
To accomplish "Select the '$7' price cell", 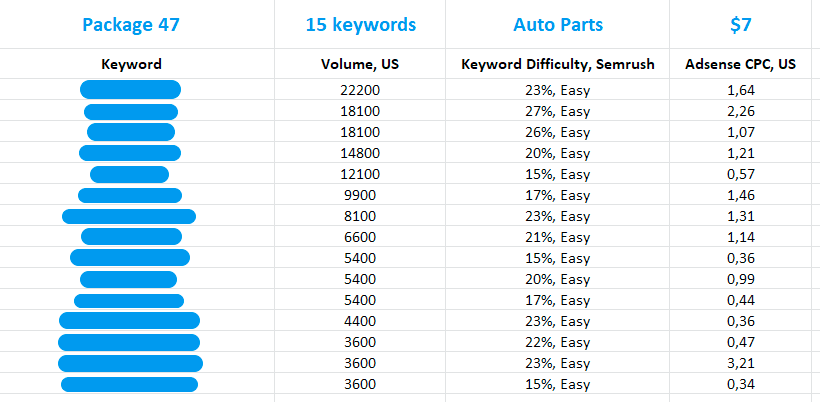I will pyautogui.click(x=741, y=24).
